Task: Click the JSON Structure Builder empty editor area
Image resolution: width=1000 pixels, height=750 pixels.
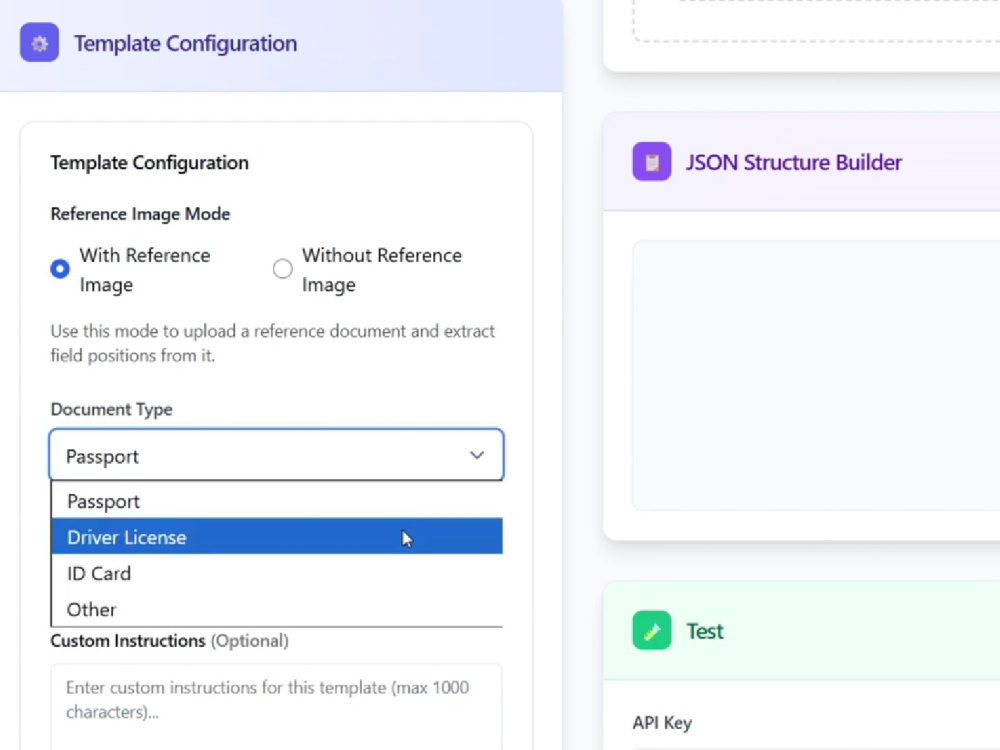Action: point(816,376)
